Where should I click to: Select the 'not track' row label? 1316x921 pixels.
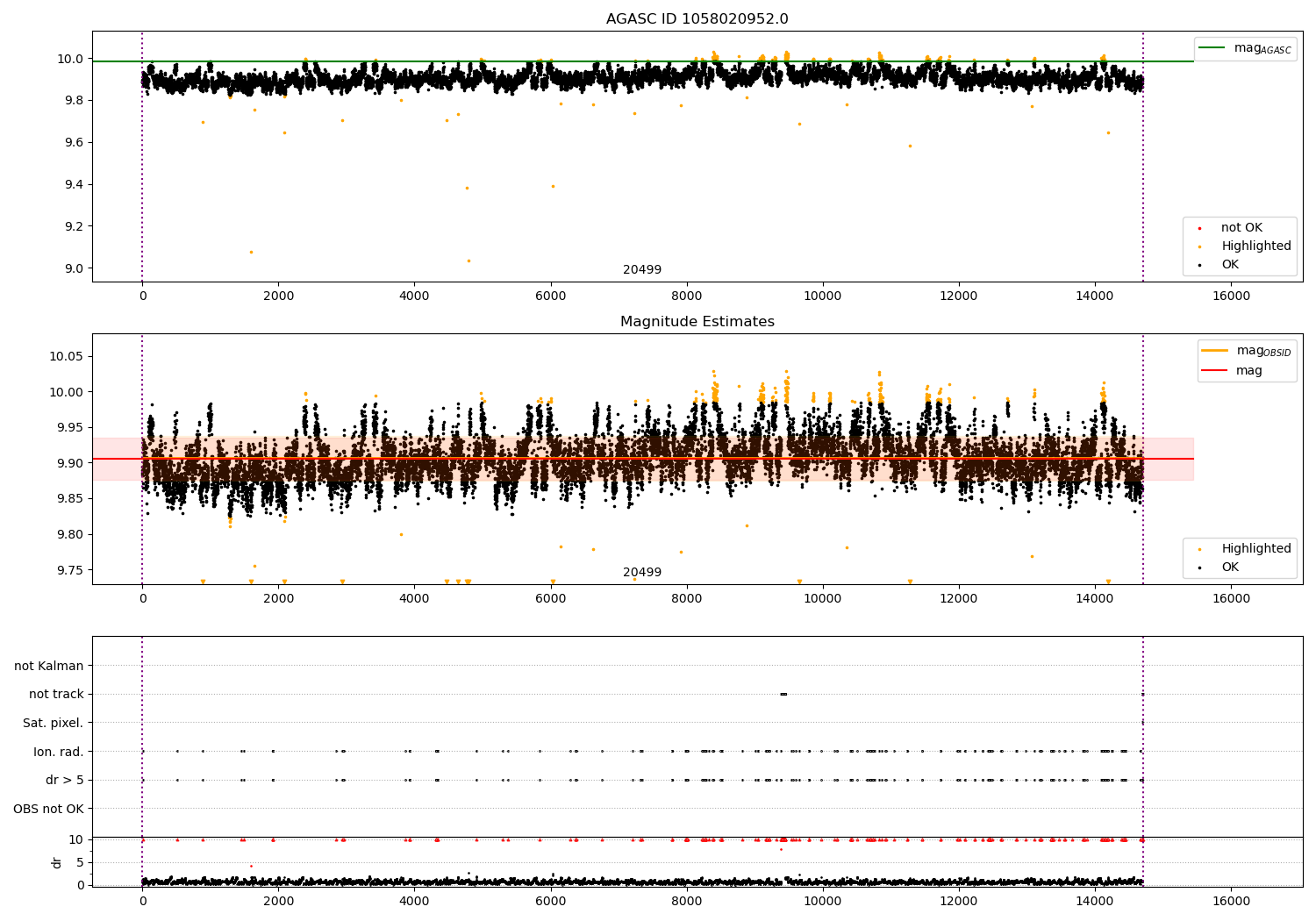[x=56, y=695]
